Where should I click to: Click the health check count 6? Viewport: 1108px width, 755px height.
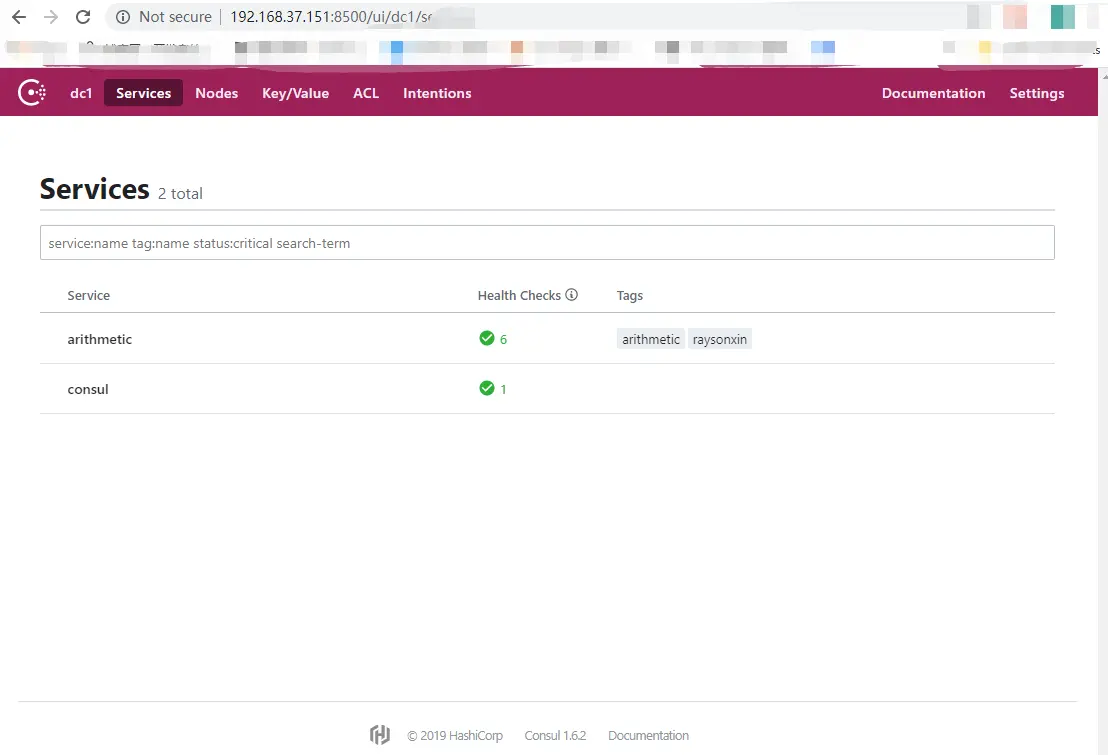(503, 339)
